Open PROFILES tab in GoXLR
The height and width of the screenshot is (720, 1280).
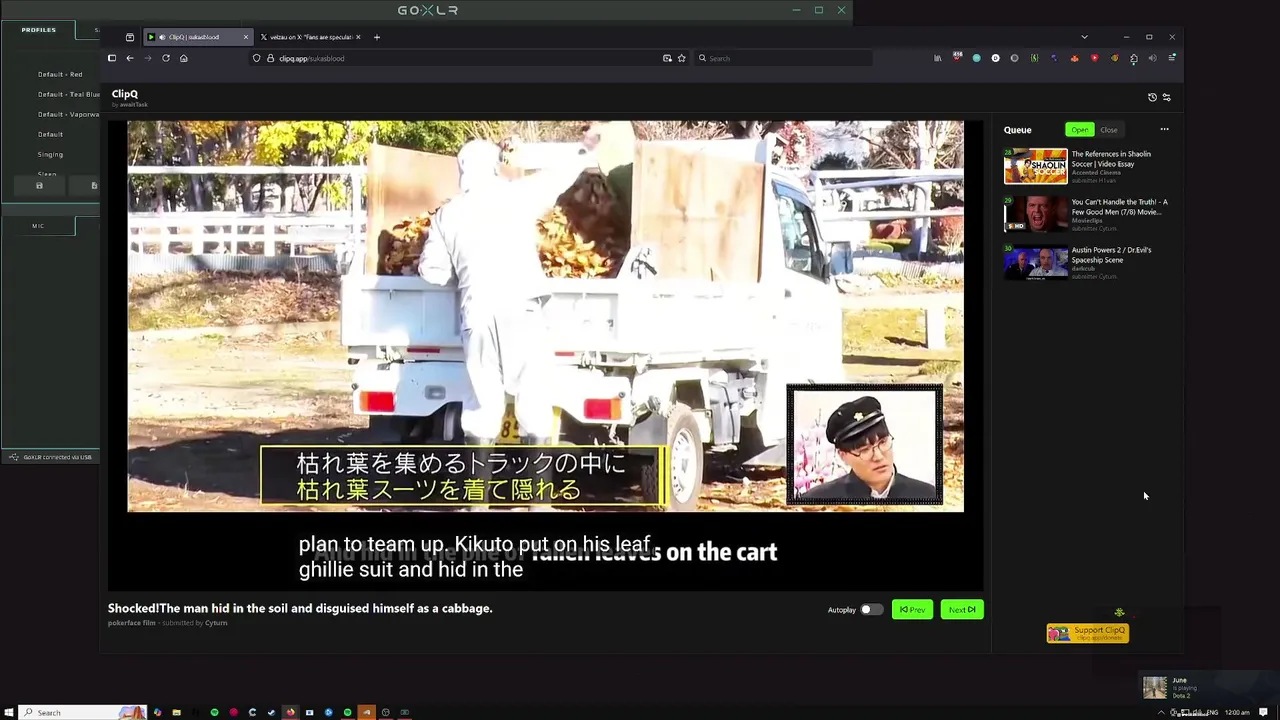(x=38, y=30)
